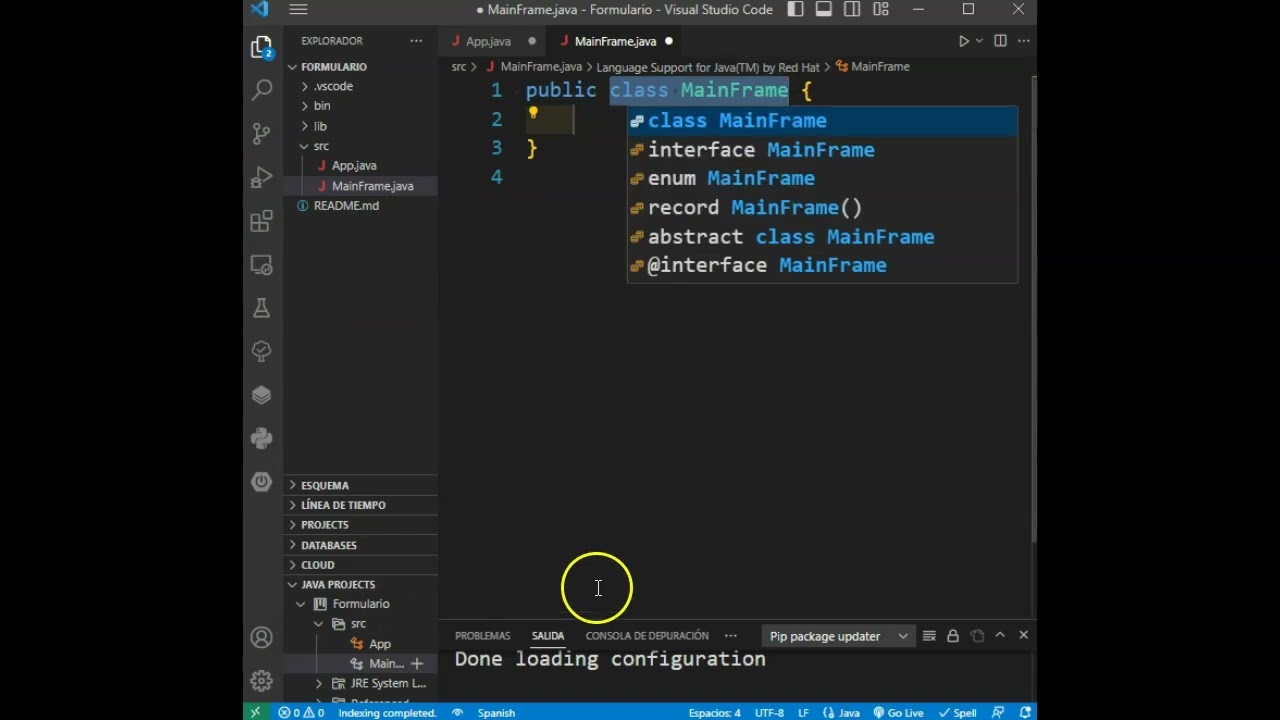
Task: Change indentation via Espacios: 4
Action: point(715,713)
